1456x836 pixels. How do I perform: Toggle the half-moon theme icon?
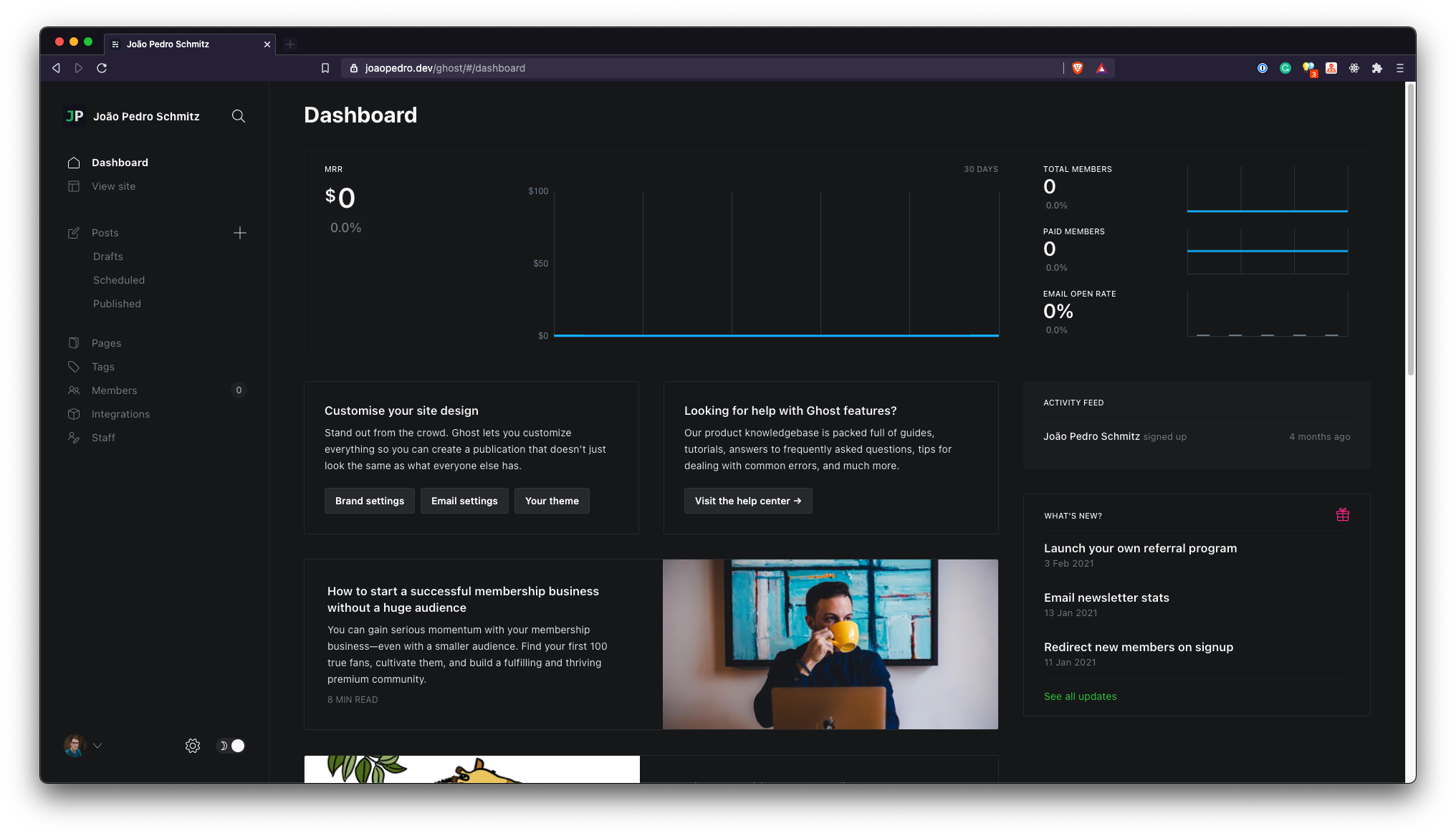coord(231,745)
